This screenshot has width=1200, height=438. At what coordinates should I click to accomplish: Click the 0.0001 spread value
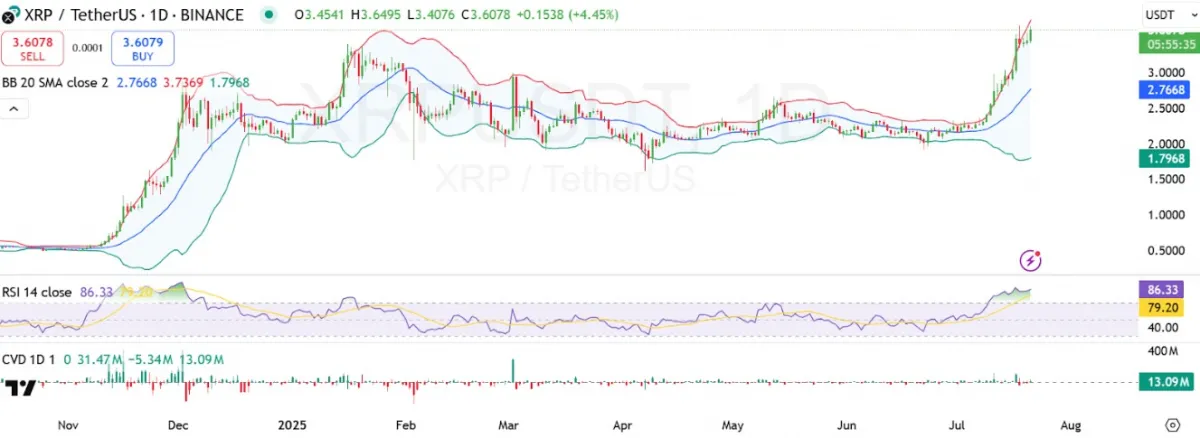click(88, 48)
